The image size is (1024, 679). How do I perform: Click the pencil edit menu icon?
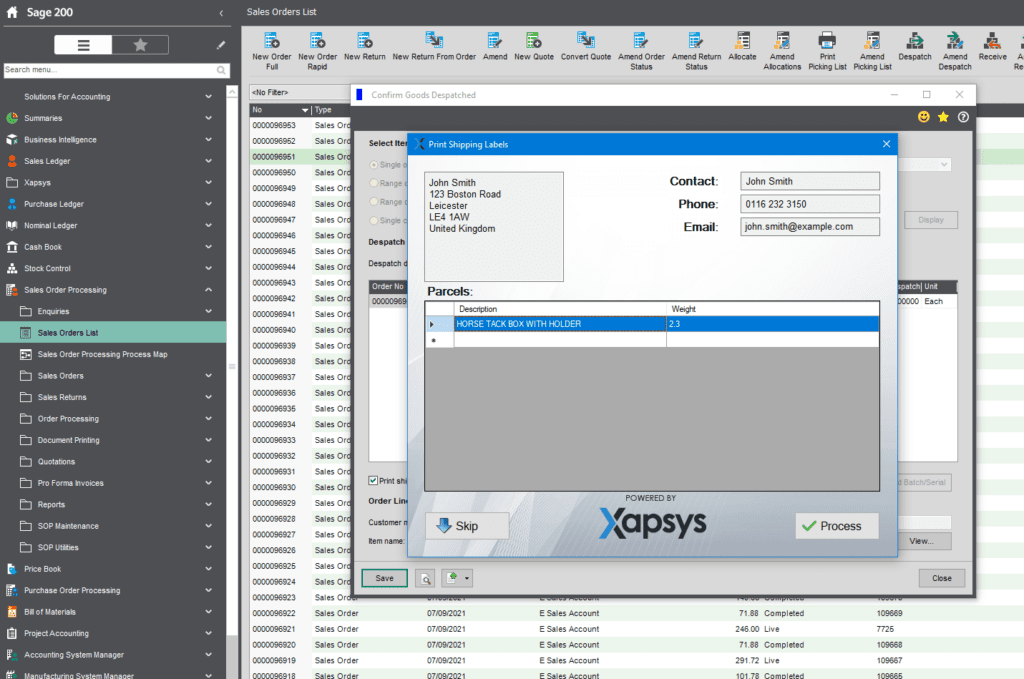coord(221,45)
